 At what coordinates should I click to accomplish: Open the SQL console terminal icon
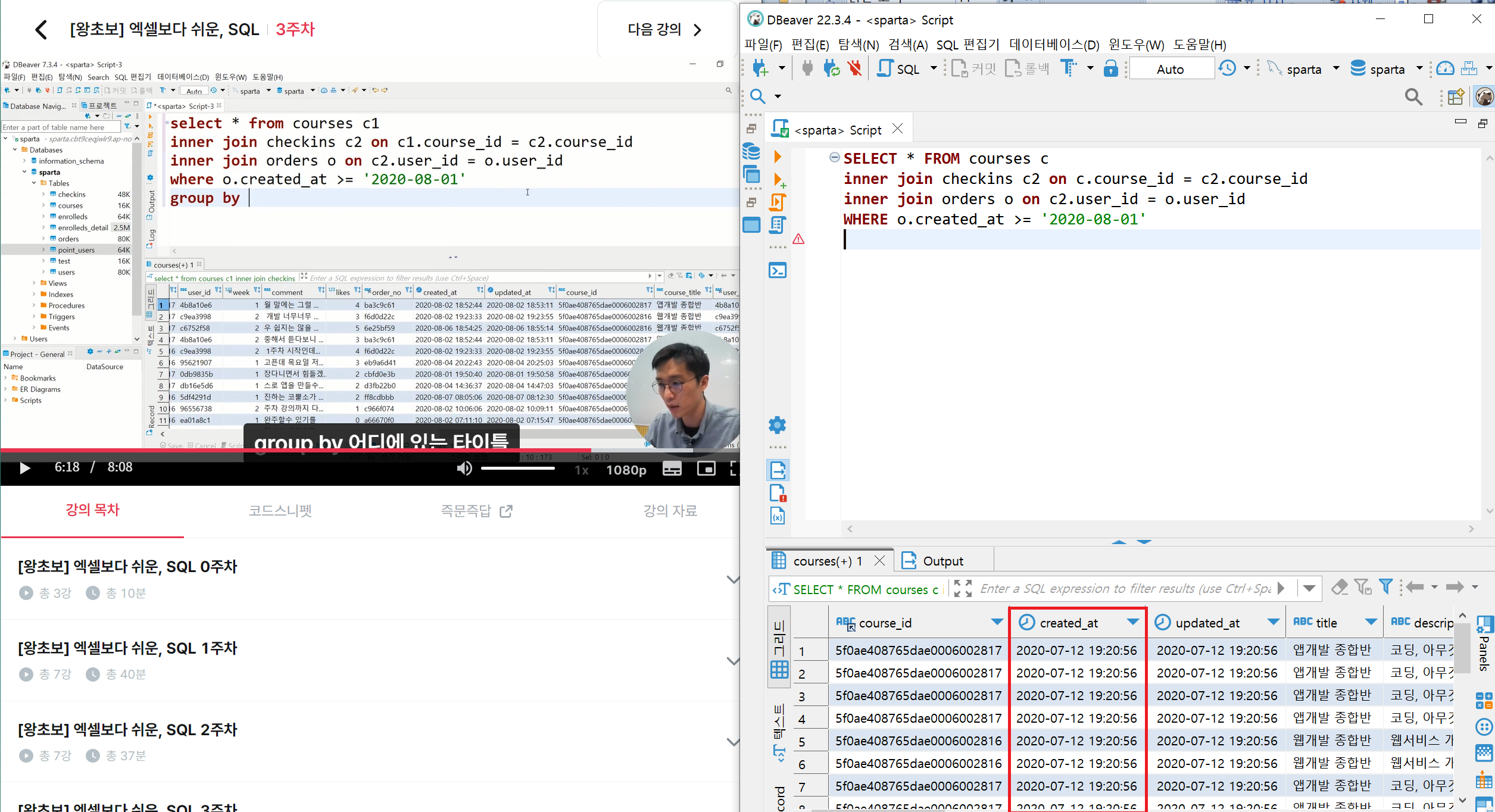778,270
